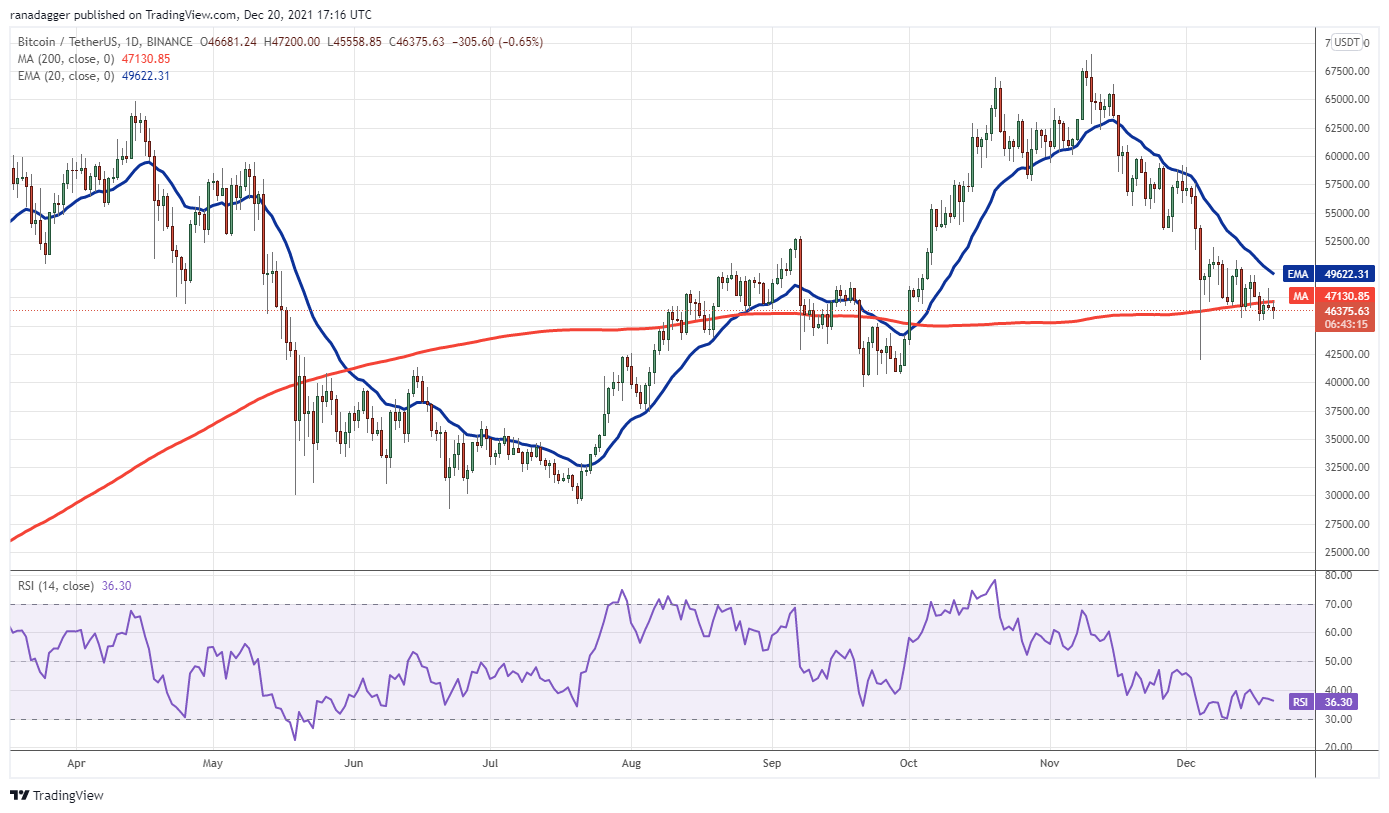Image resolution: width=1389 pixels, height=813 pixels.
Task: Click the TradingView logo icon
Action: point(19,795)
